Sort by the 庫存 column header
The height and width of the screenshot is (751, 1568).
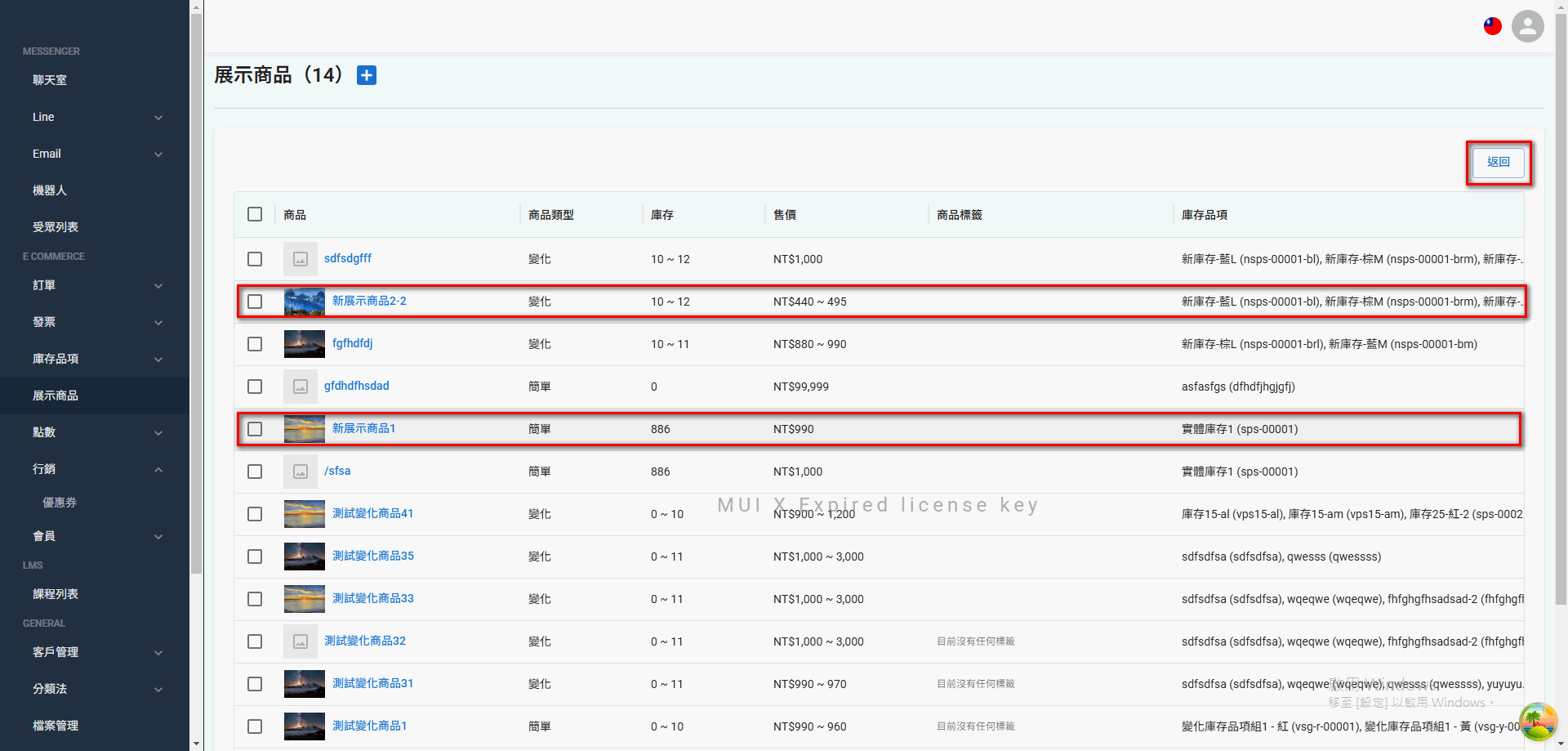pos(662,215)
